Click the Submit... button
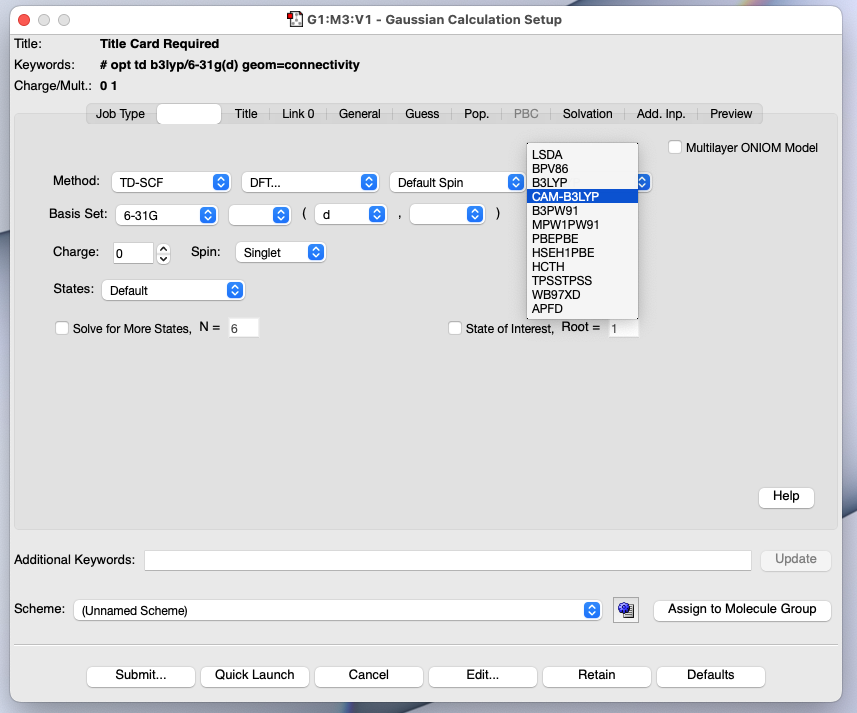857x713 pixels. pyautogui.click(x=140, y=675)
